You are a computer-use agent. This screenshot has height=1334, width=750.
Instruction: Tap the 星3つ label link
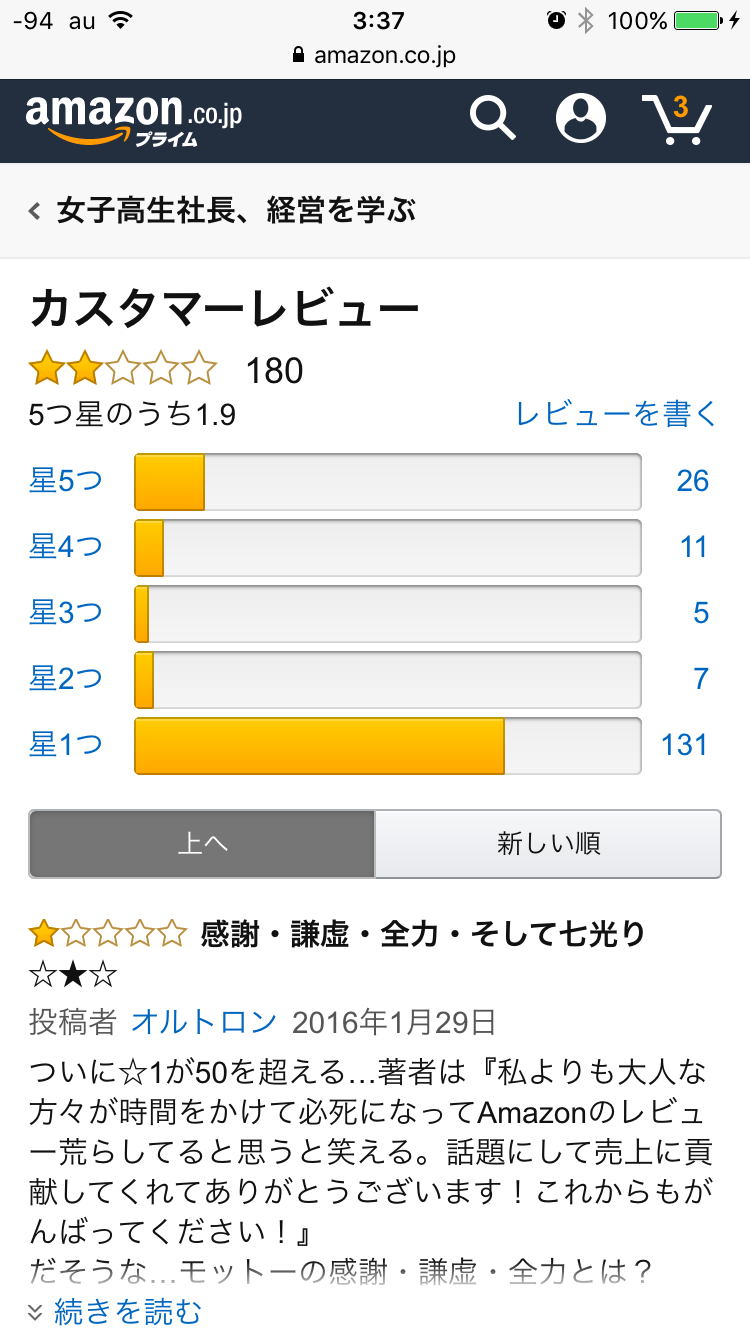coord(66,613)
